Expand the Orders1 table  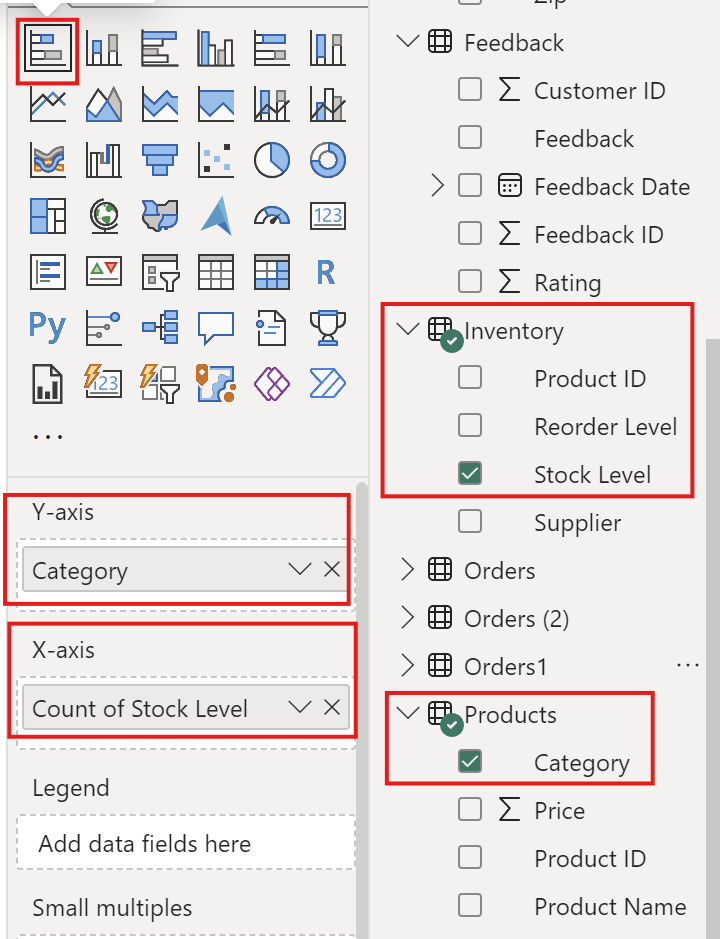click(407, 666)
